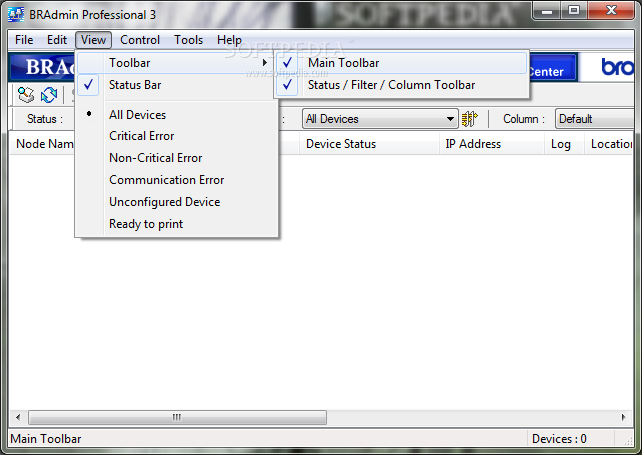Image resolution: width=642 pixels, height=455 pixels.
Task: Click the Brother Solutions Center banner button
Action: 552,68
